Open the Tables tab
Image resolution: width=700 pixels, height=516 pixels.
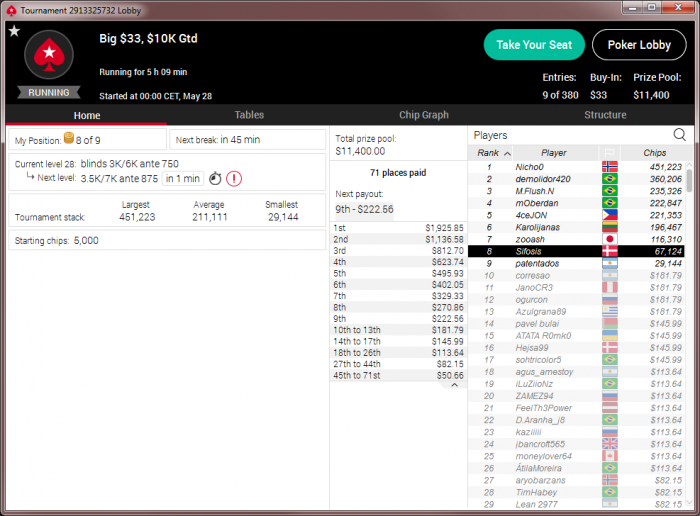[249, 115]
